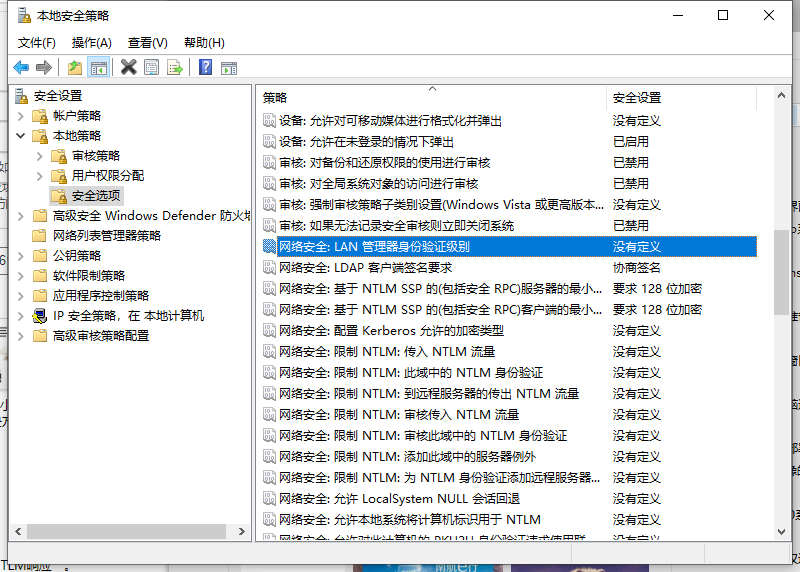
Task: Click the policy icon beside 设备: 允许在未登录的情况下弹出
Action: [269, 141]
